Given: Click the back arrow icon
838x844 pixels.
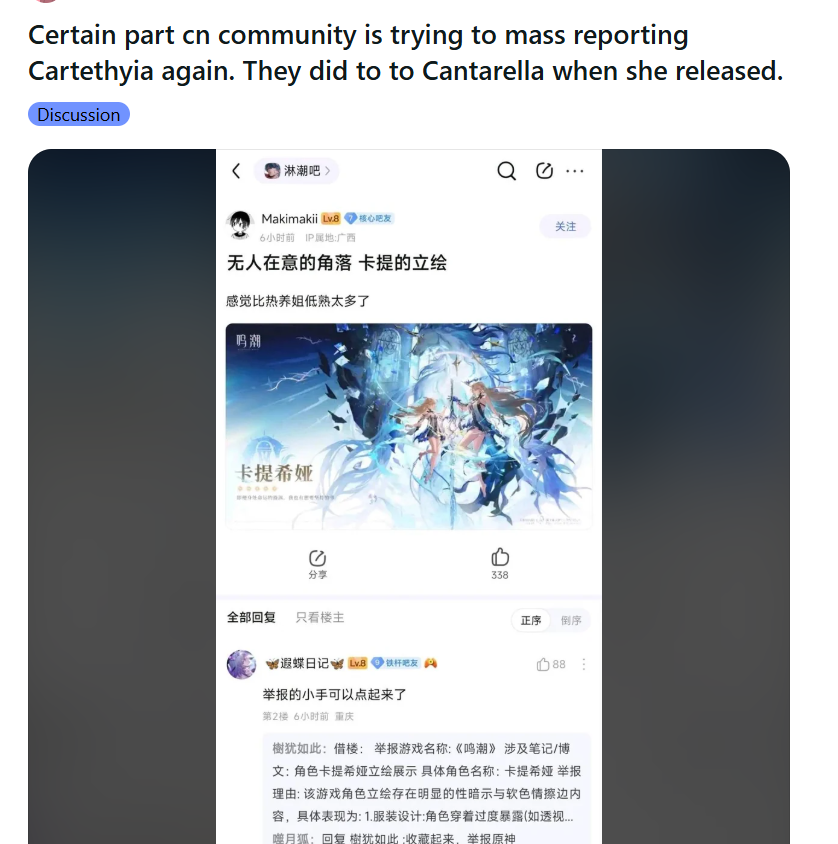Looking at the screenshot, I should tap(236, 171).
